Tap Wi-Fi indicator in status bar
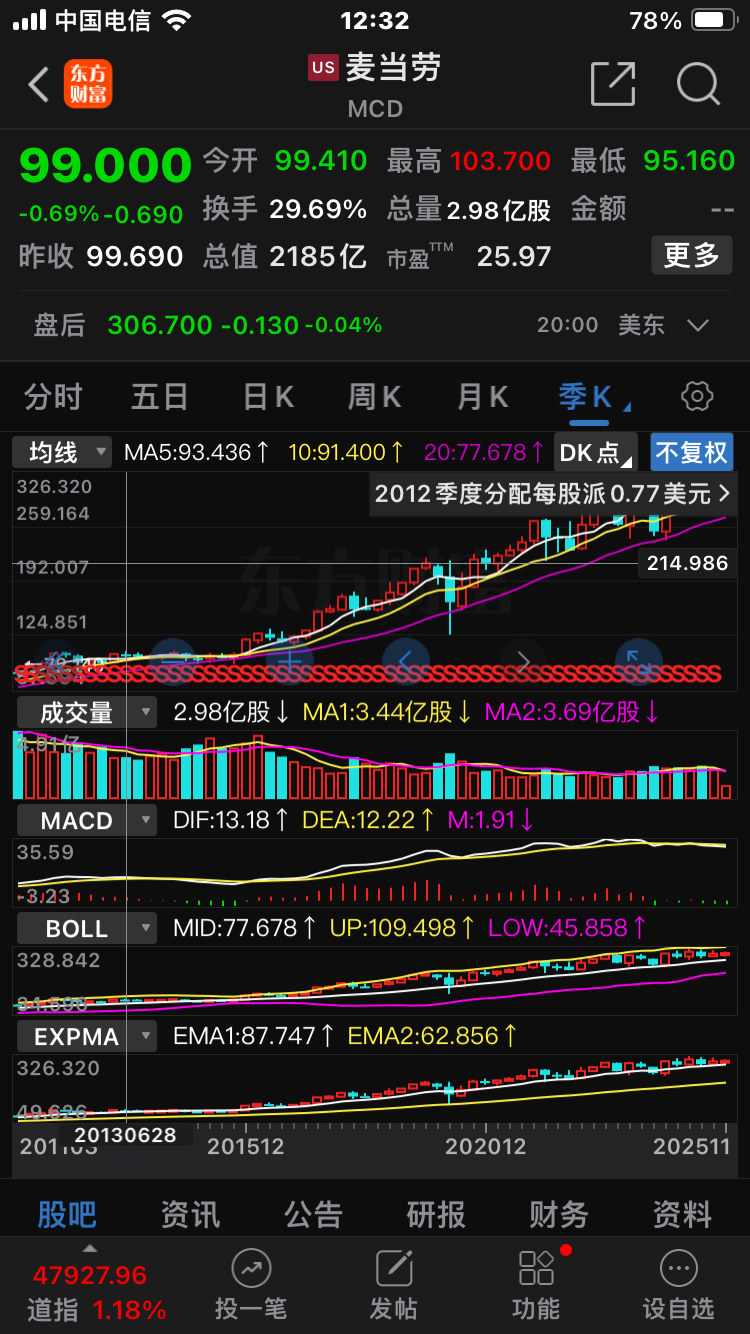Screen dimensions: 750x1334 (177, 20)
